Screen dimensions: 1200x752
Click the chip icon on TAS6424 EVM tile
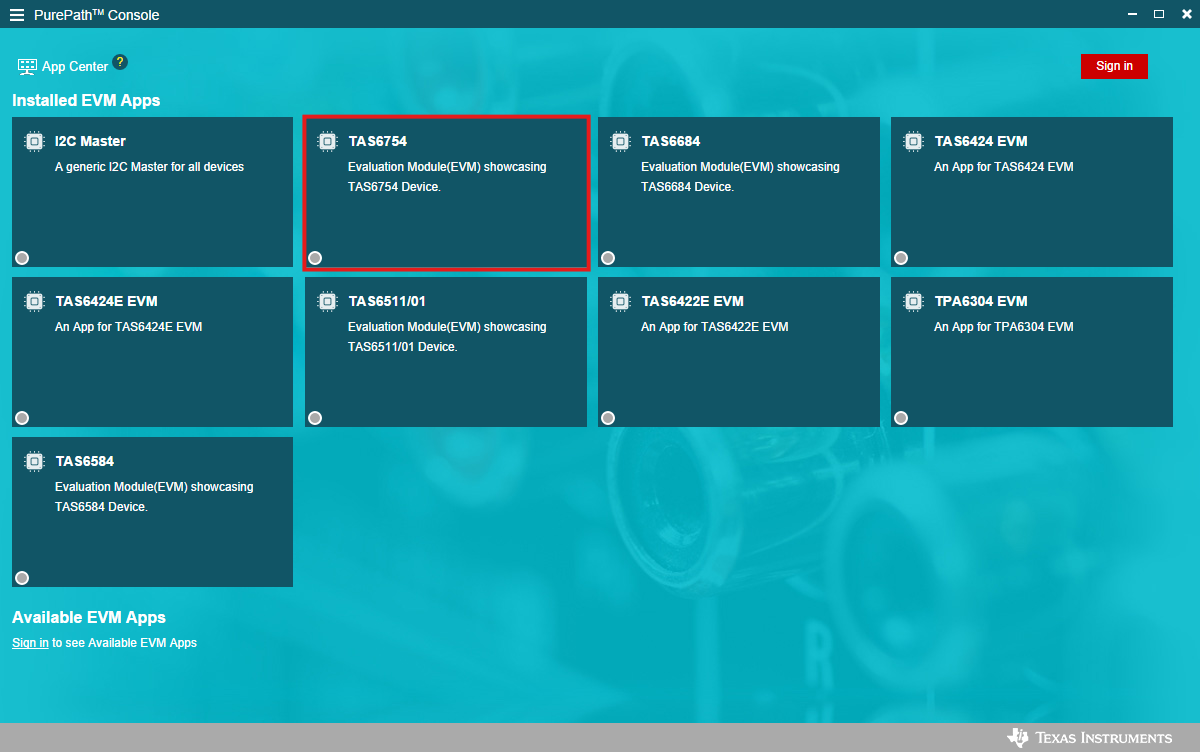click(x=913, y=142)
